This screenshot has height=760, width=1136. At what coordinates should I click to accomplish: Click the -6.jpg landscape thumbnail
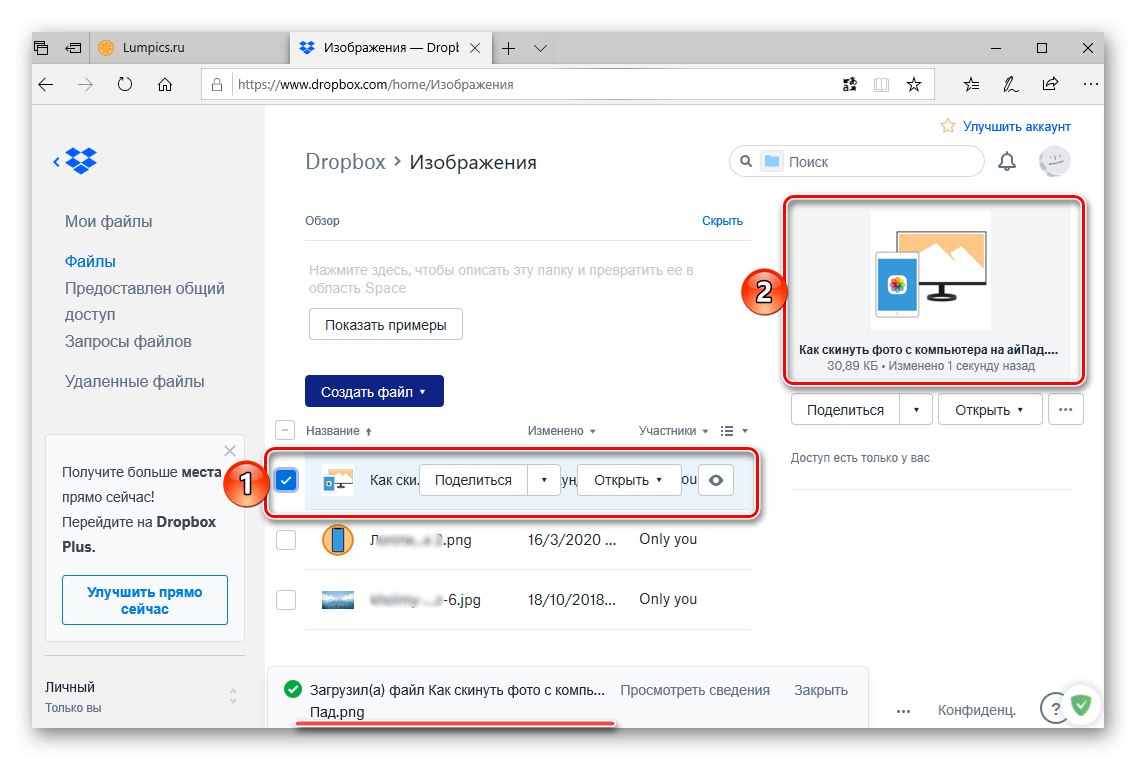click(338, 600)
